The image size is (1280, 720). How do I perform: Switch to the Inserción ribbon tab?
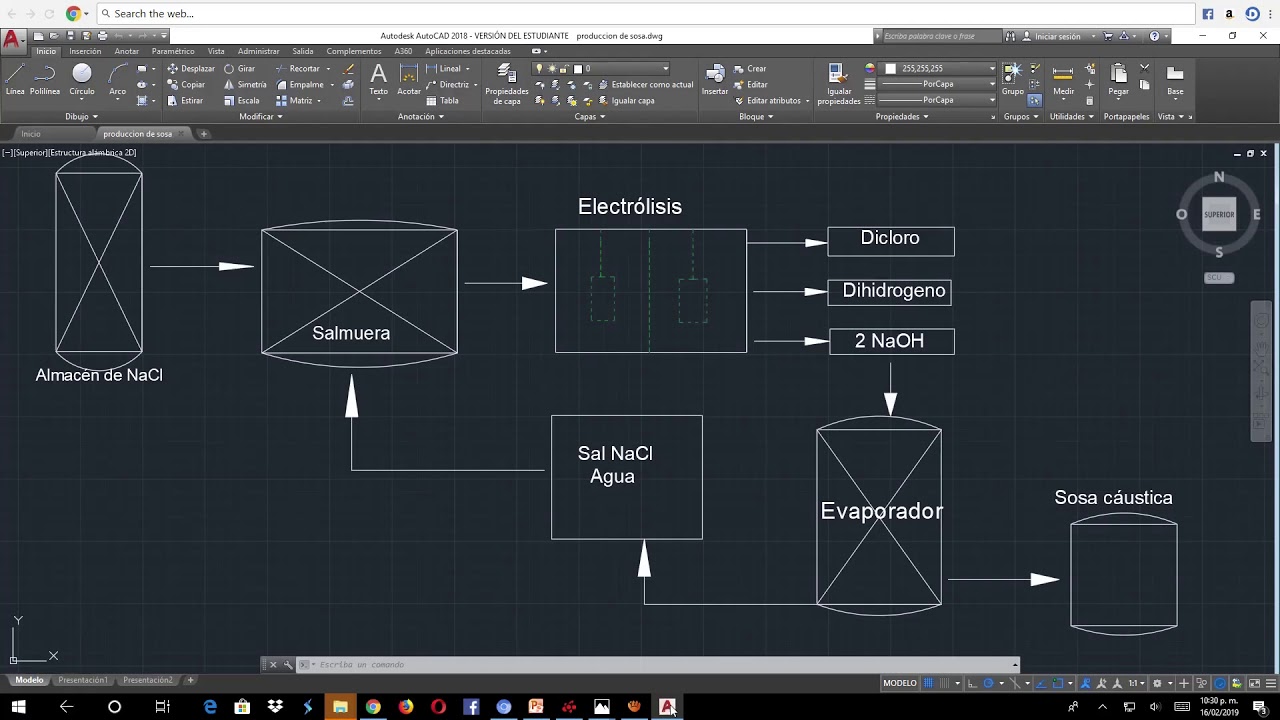point(85,51)
